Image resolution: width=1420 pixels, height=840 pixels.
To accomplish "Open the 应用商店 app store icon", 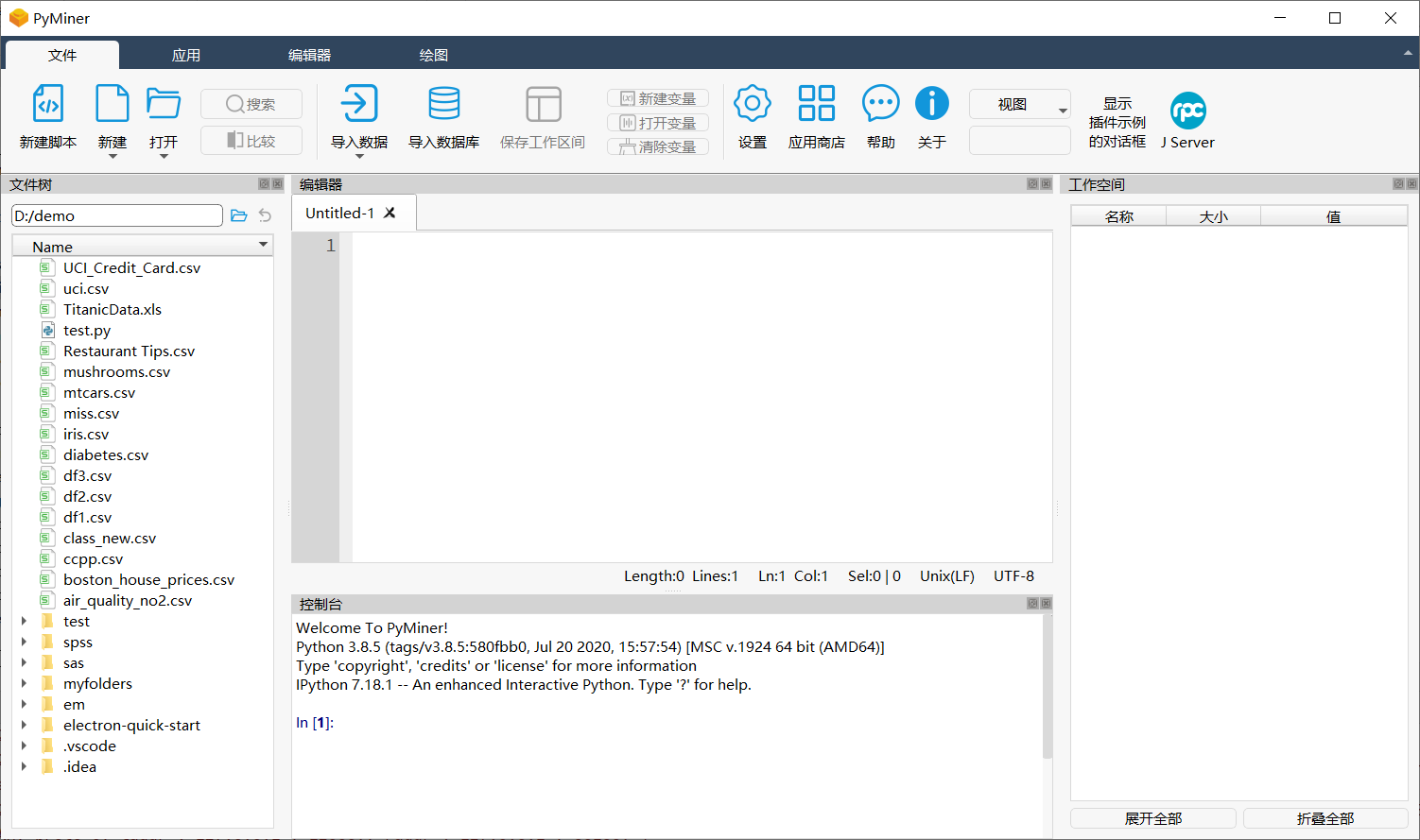I will [817, 104].
